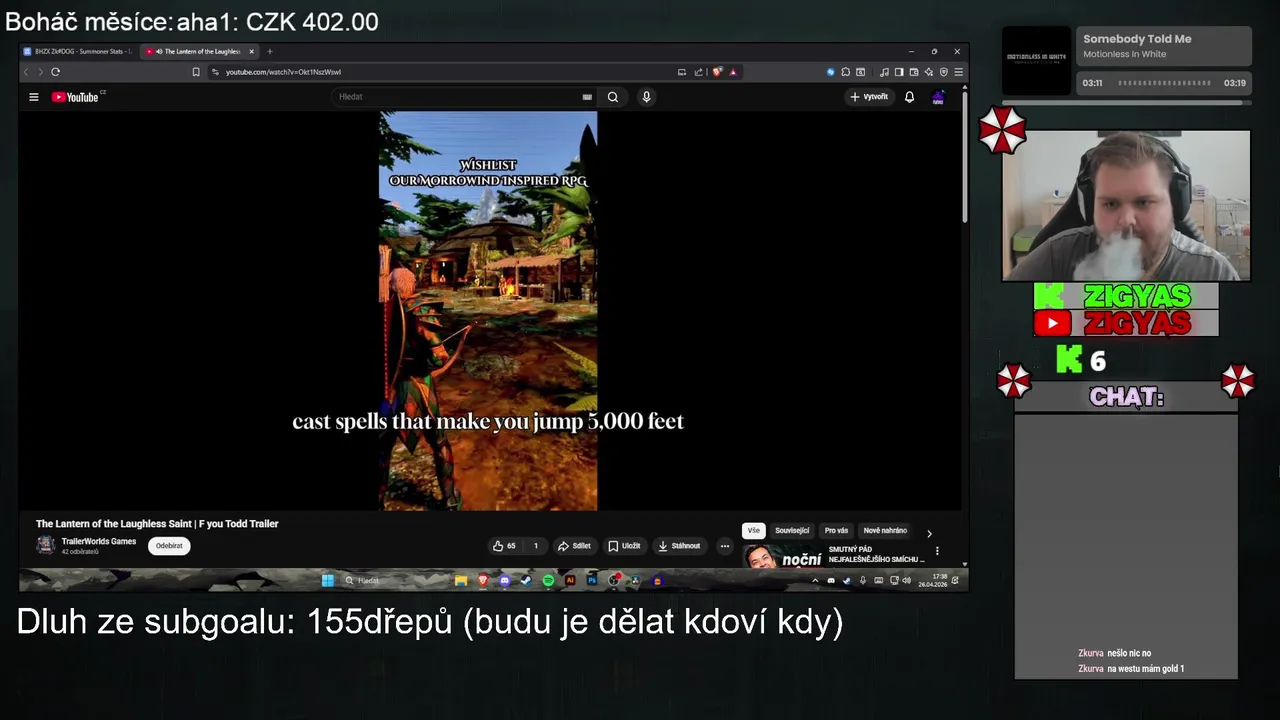The image size is (1280, 720).
Task: Select the "Pro vás" filter chip
Action: [836, 531]
